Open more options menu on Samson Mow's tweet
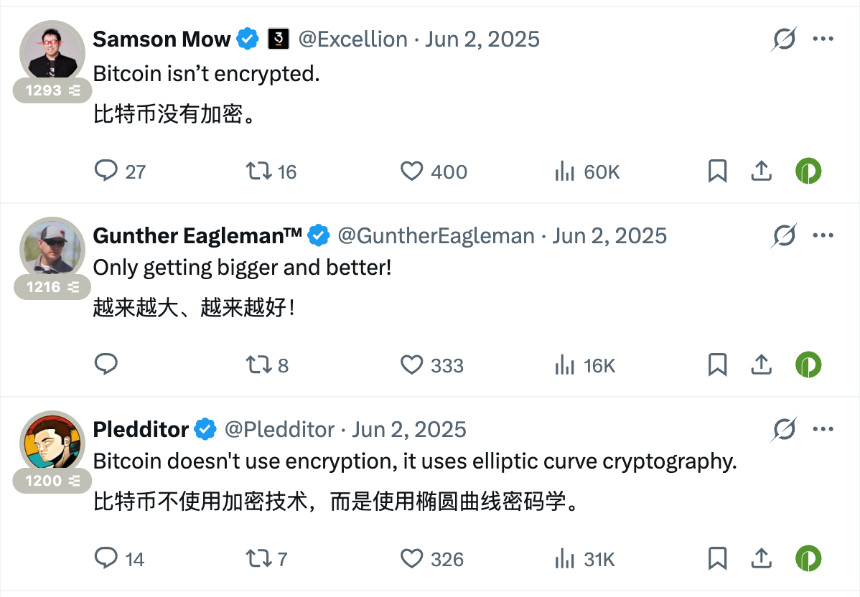Screen dimensions: 860x597 coord(824,39)
